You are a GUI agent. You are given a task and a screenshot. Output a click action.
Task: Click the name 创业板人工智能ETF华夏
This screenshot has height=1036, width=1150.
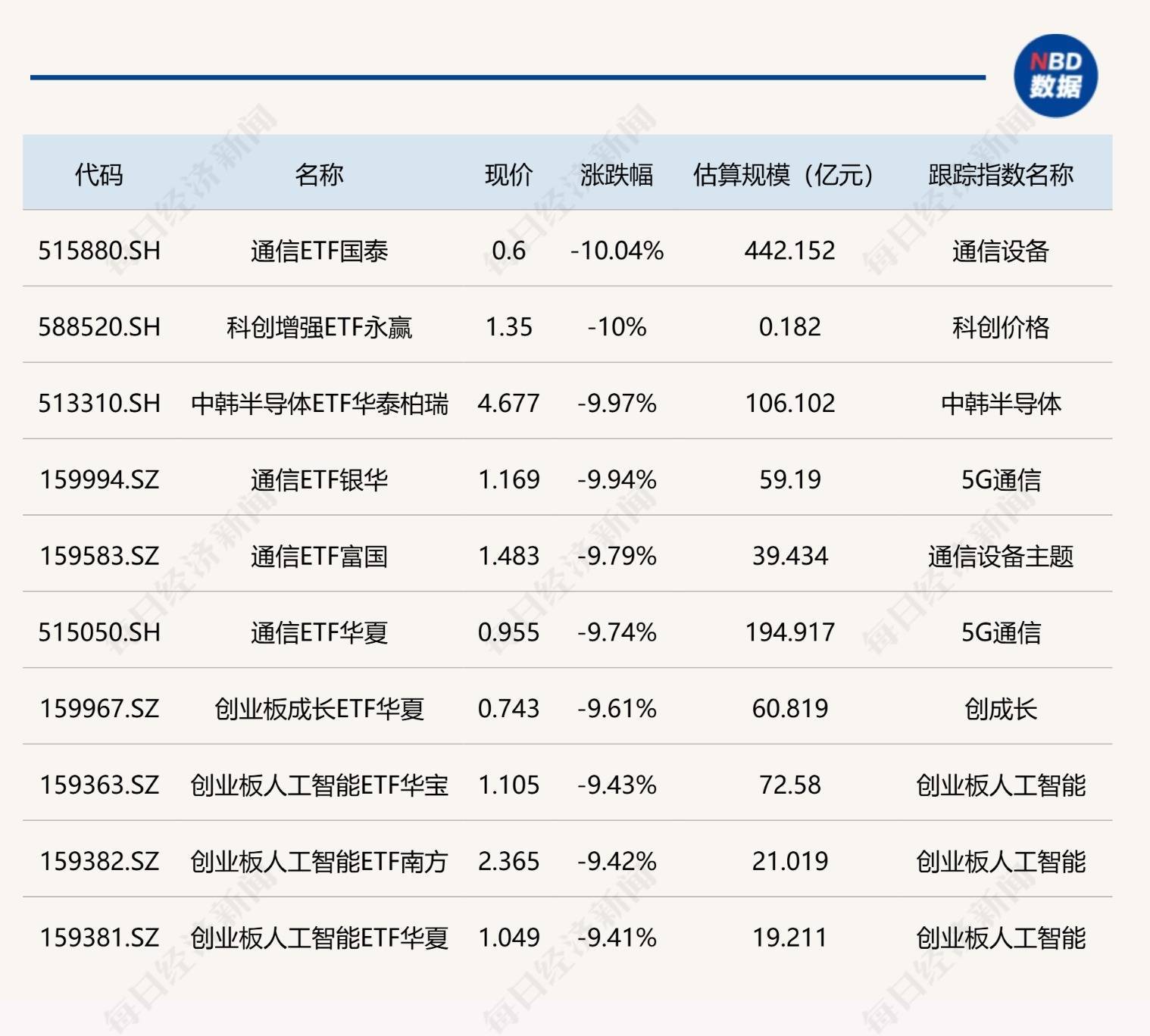tap(319, 938)
